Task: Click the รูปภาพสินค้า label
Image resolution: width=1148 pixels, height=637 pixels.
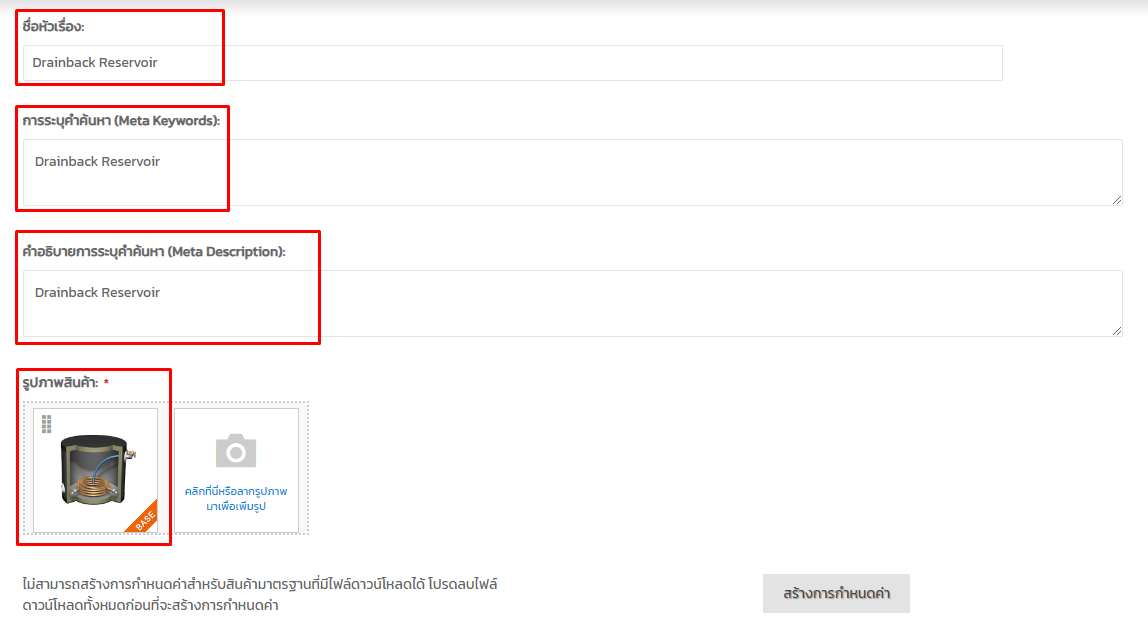Action: 59,383
